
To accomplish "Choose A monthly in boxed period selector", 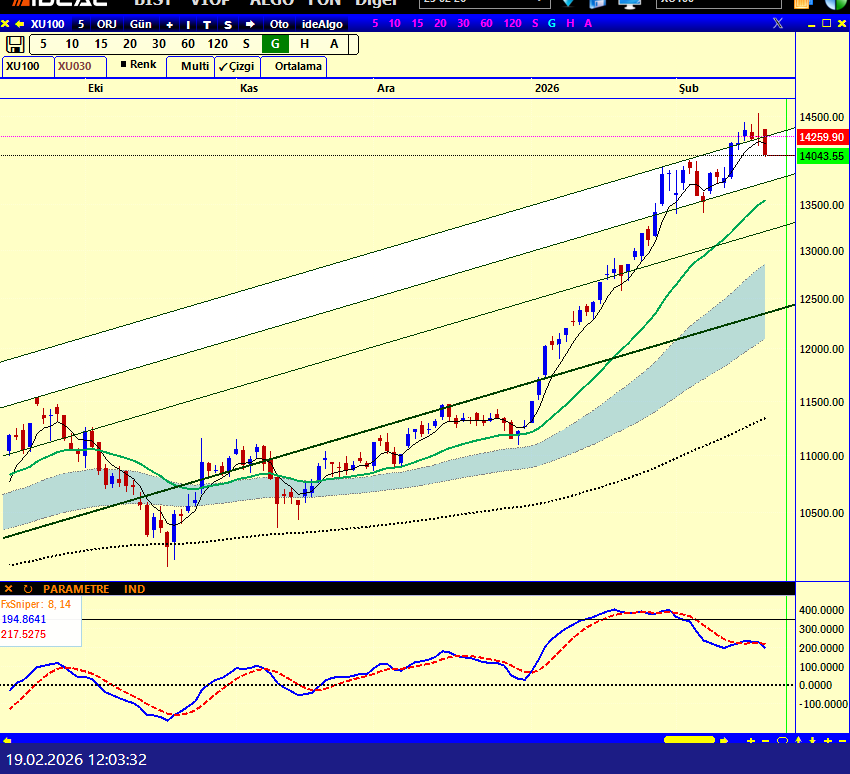I will click(334, 44).
